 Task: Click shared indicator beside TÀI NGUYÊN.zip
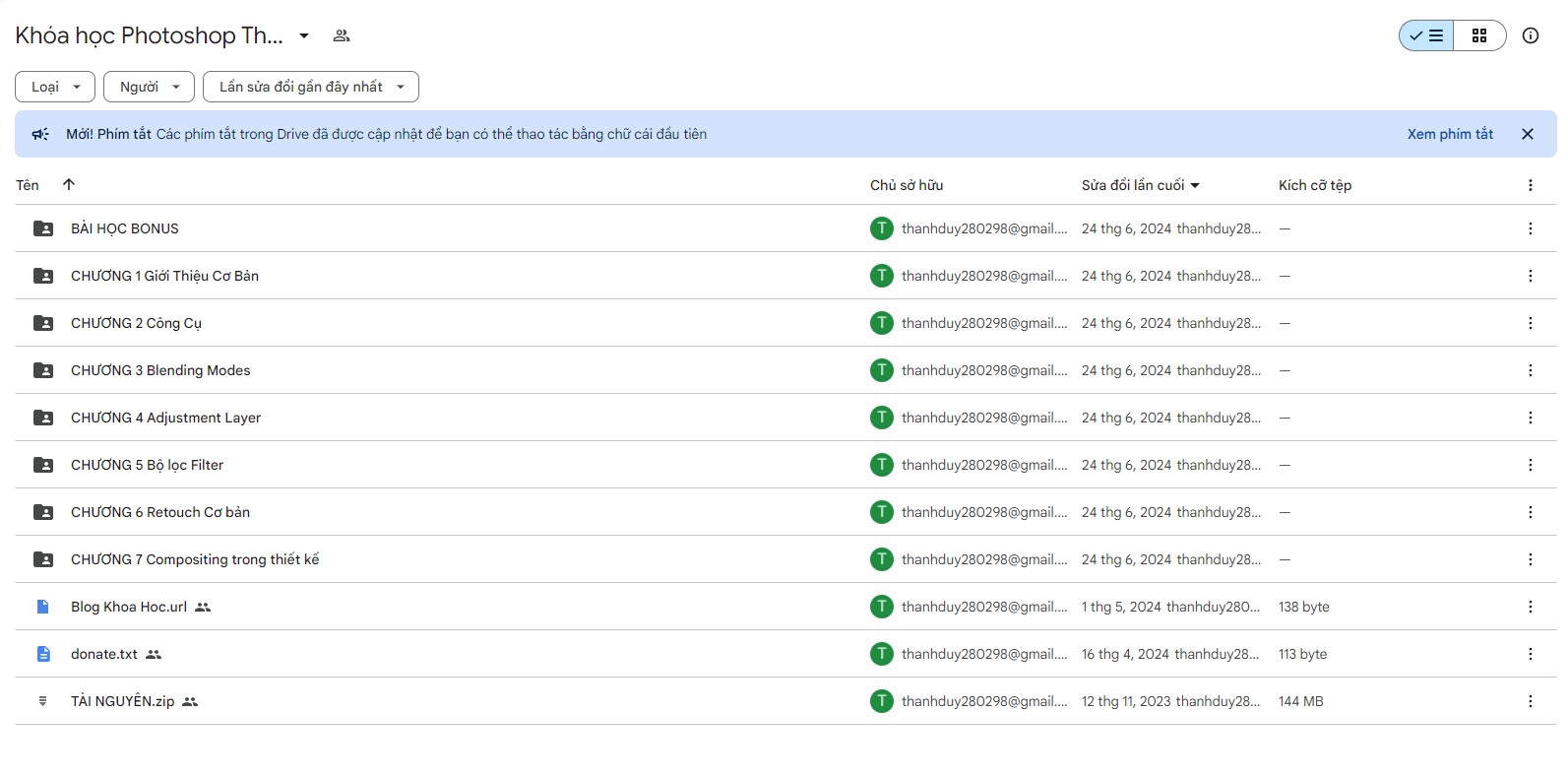pyautogui.click(x=191, y=701)
